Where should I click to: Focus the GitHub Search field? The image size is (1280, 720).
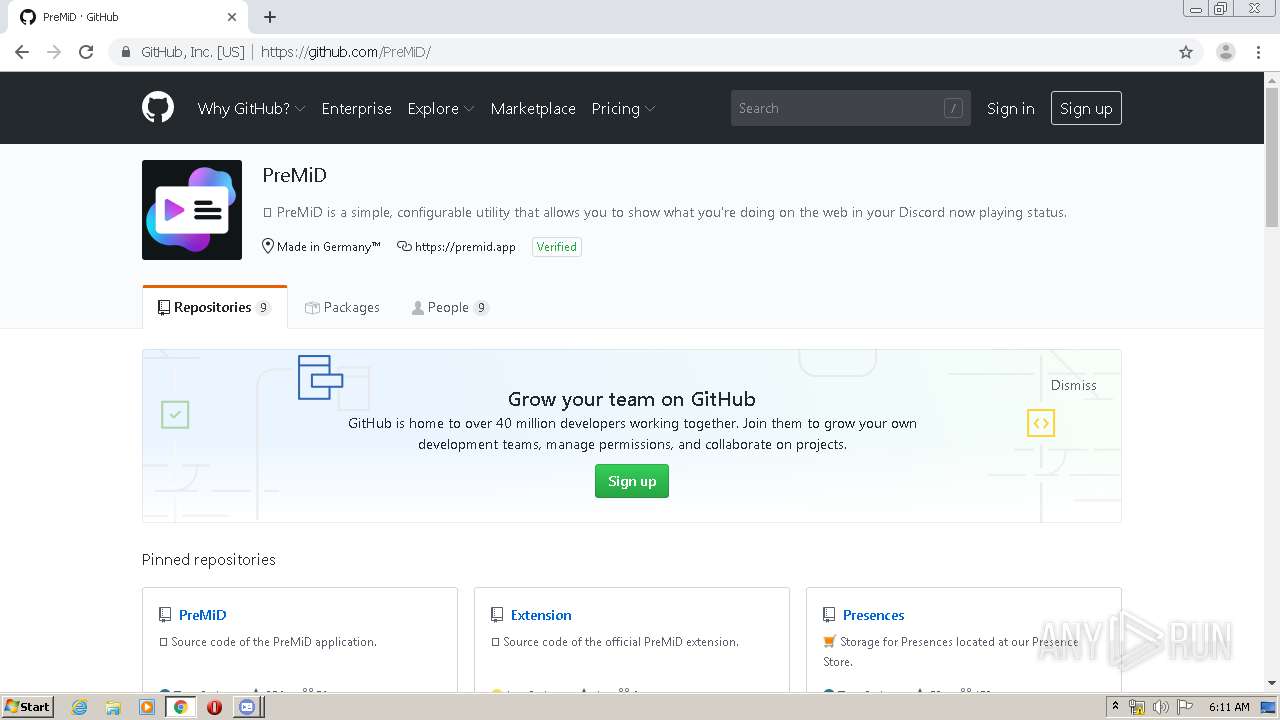850,108
